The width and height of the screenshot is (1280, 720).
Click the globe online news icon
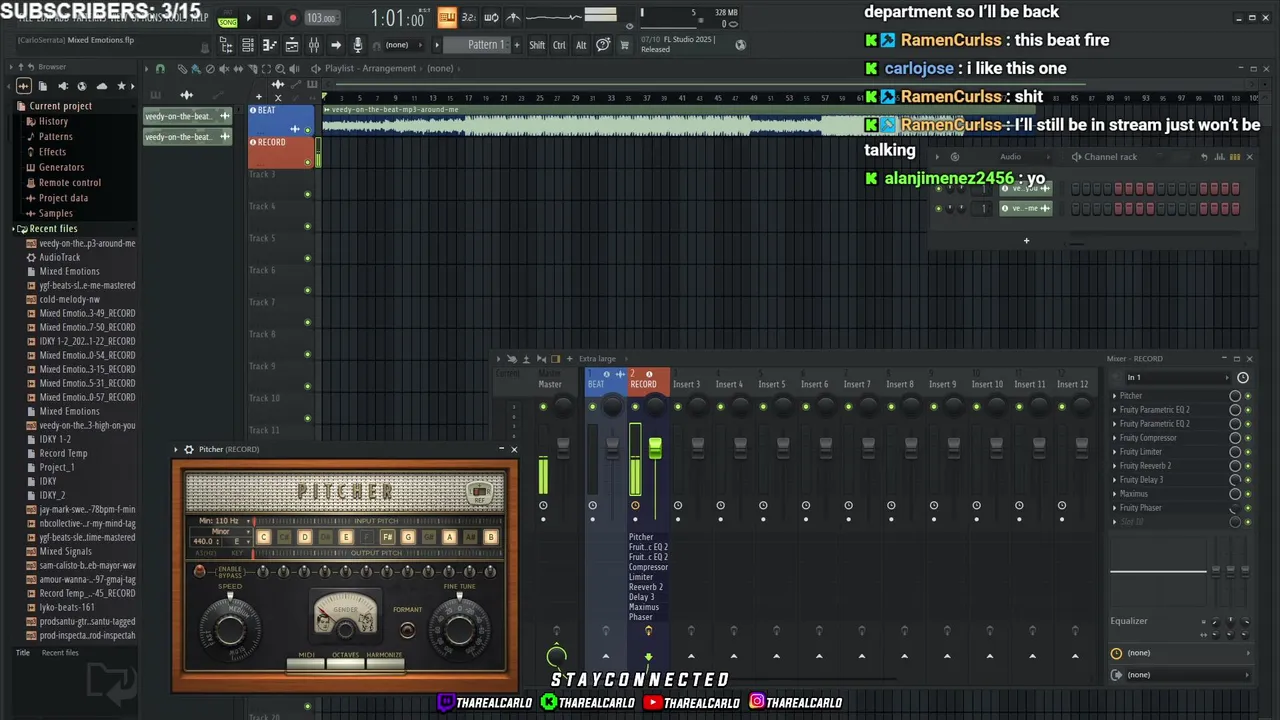pos(740,45)
